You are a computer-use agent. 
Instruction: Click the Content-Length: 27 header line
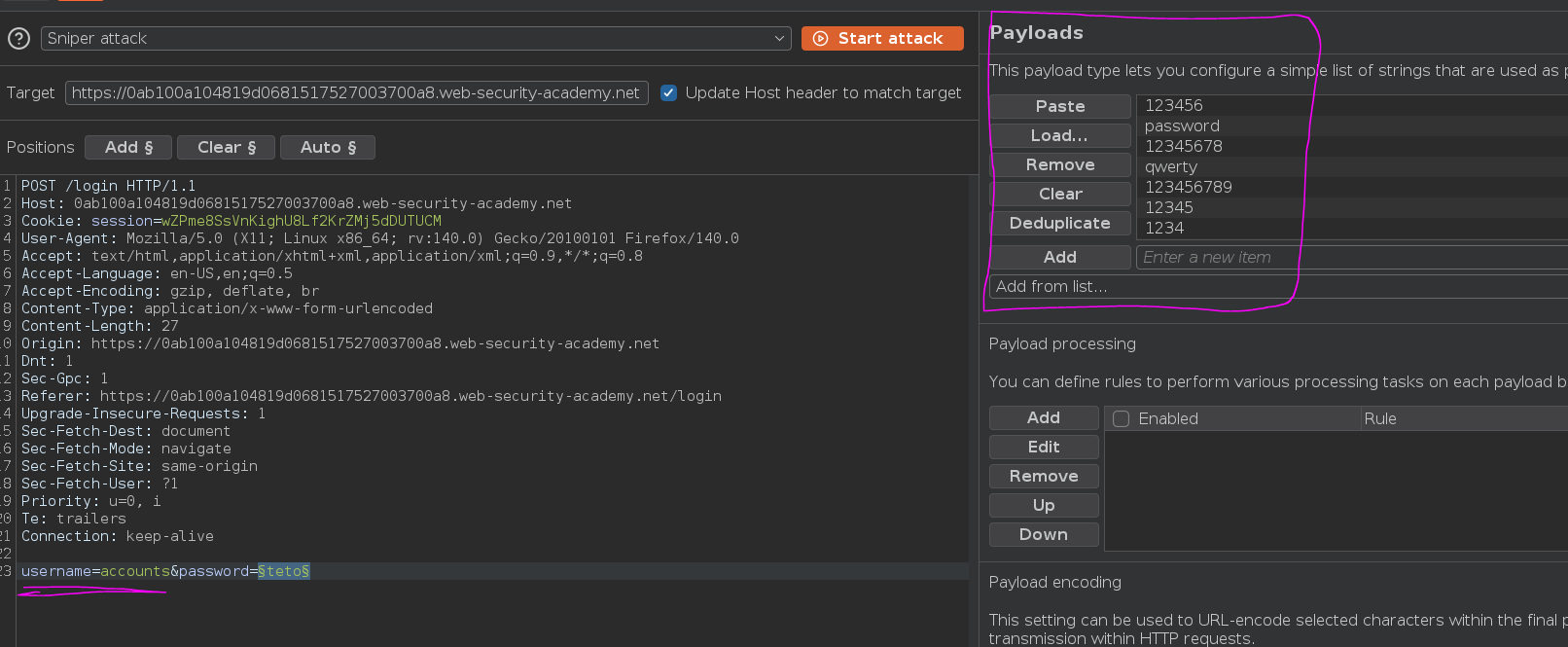pyautogui.click(x=100, y=326)
